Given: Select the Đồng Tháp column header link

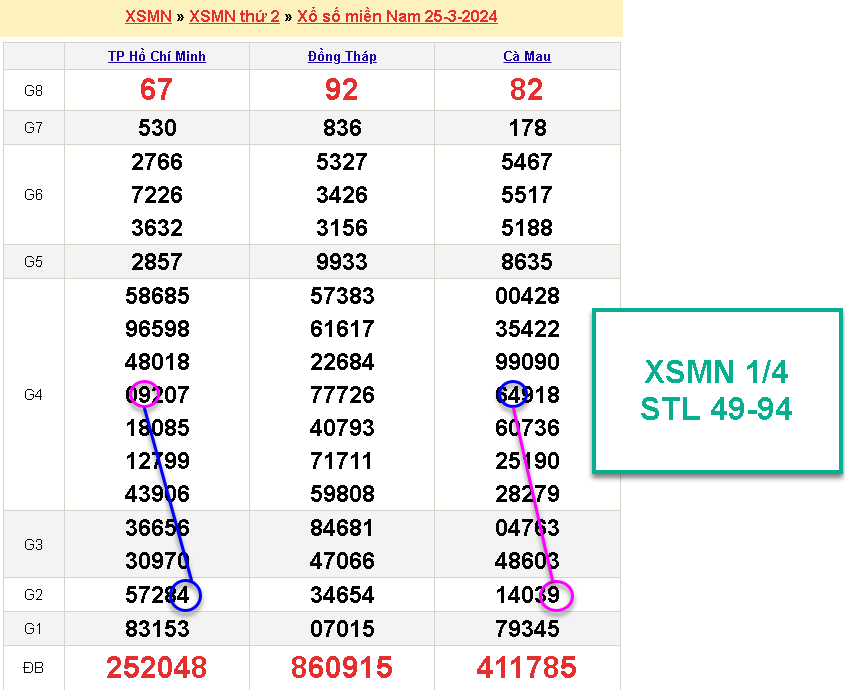Looking at the screenshot, I should pos(342,56).
